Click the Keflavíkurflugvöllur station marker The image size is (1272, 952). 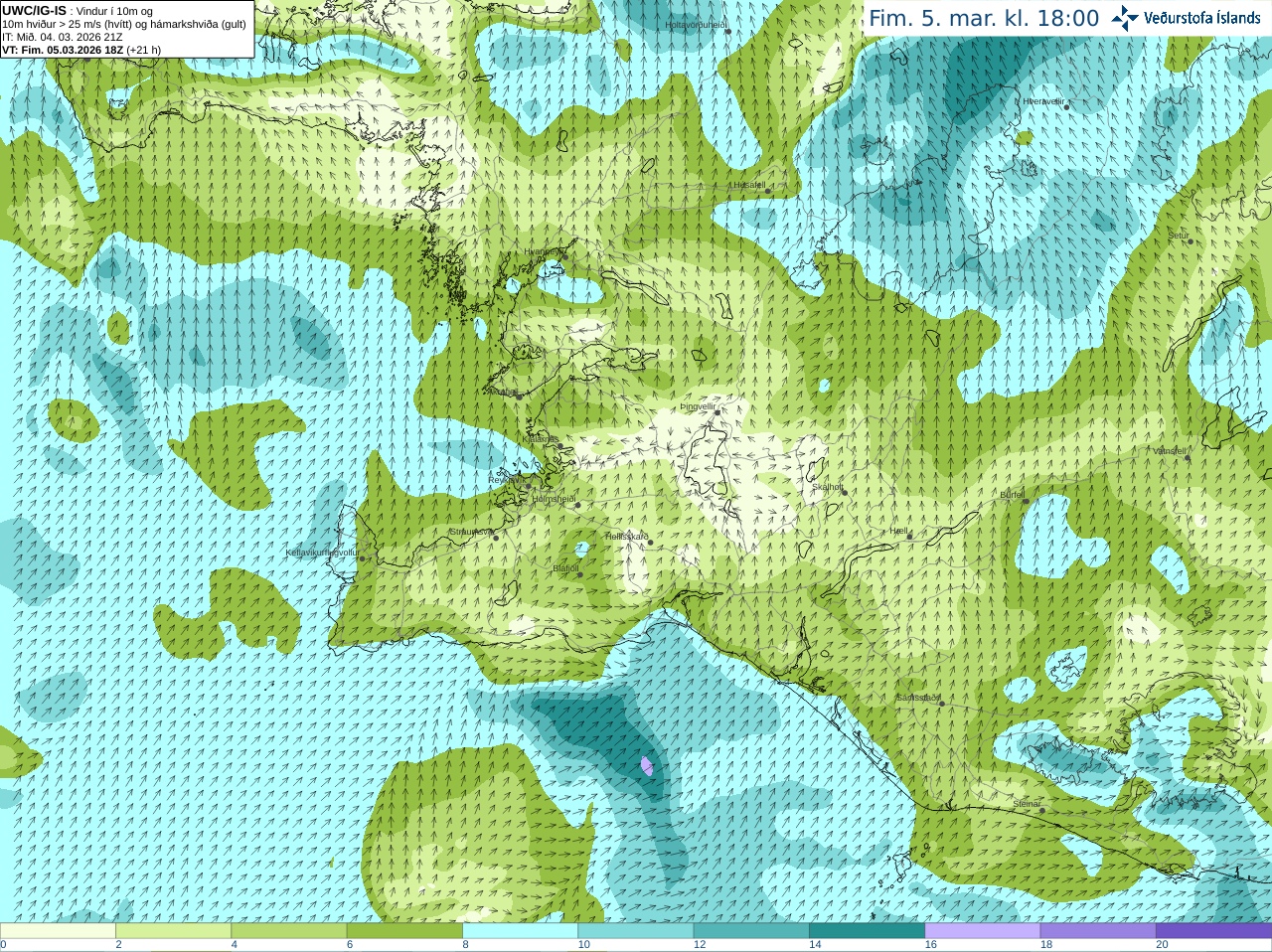tap(362, 557)
